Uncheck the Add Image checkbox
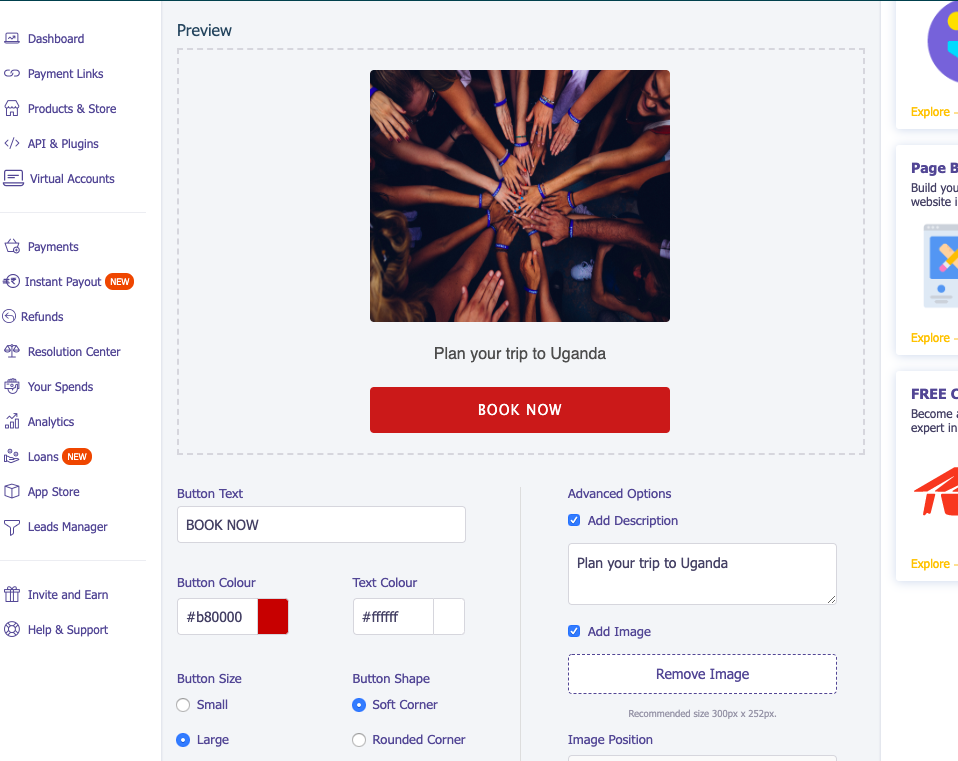The image size is (958, 761). point(574,632)
